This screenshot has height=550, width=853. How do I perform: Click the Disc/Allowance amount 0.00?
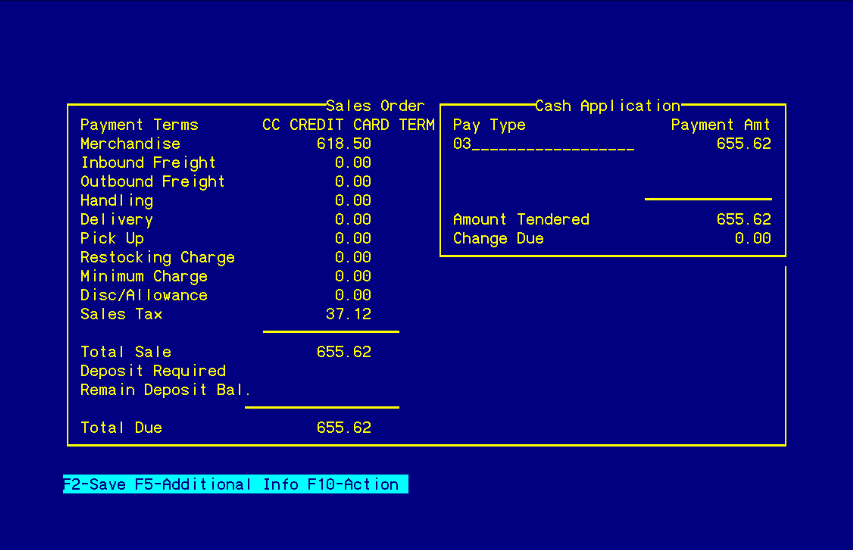[353, 295]
